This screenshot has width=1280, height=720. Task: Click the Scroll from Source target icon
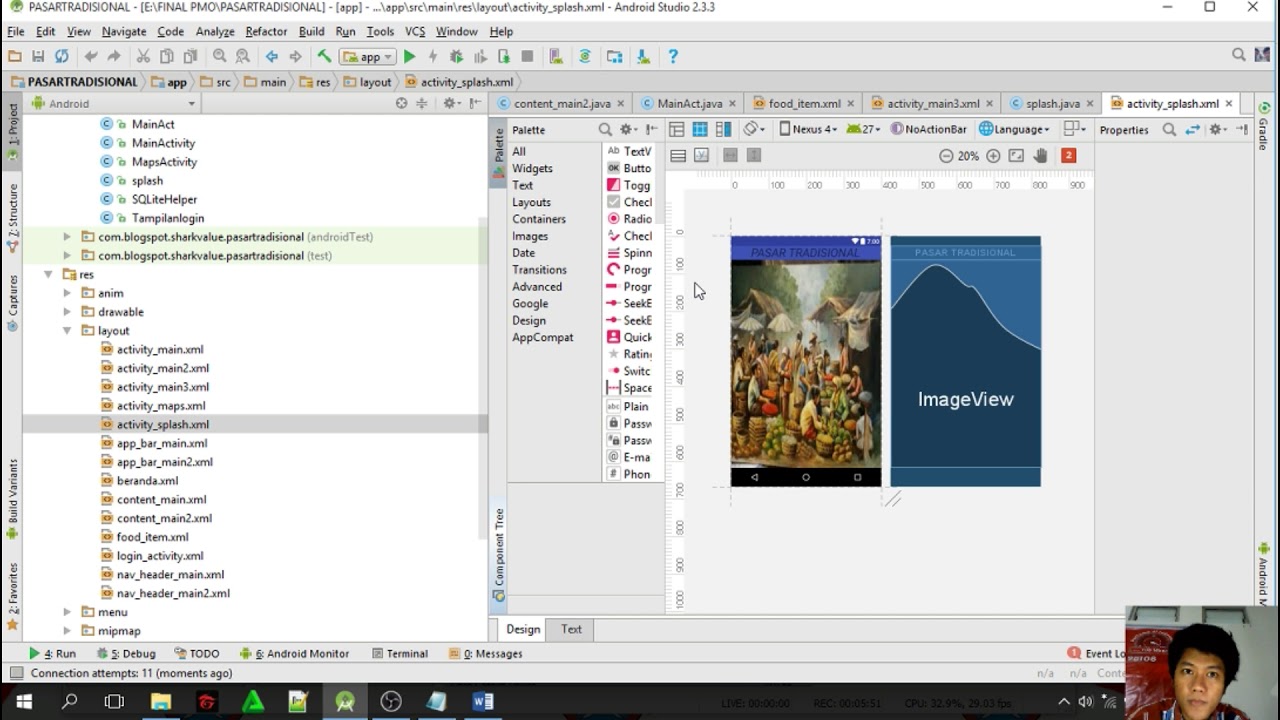click(401, 103)
